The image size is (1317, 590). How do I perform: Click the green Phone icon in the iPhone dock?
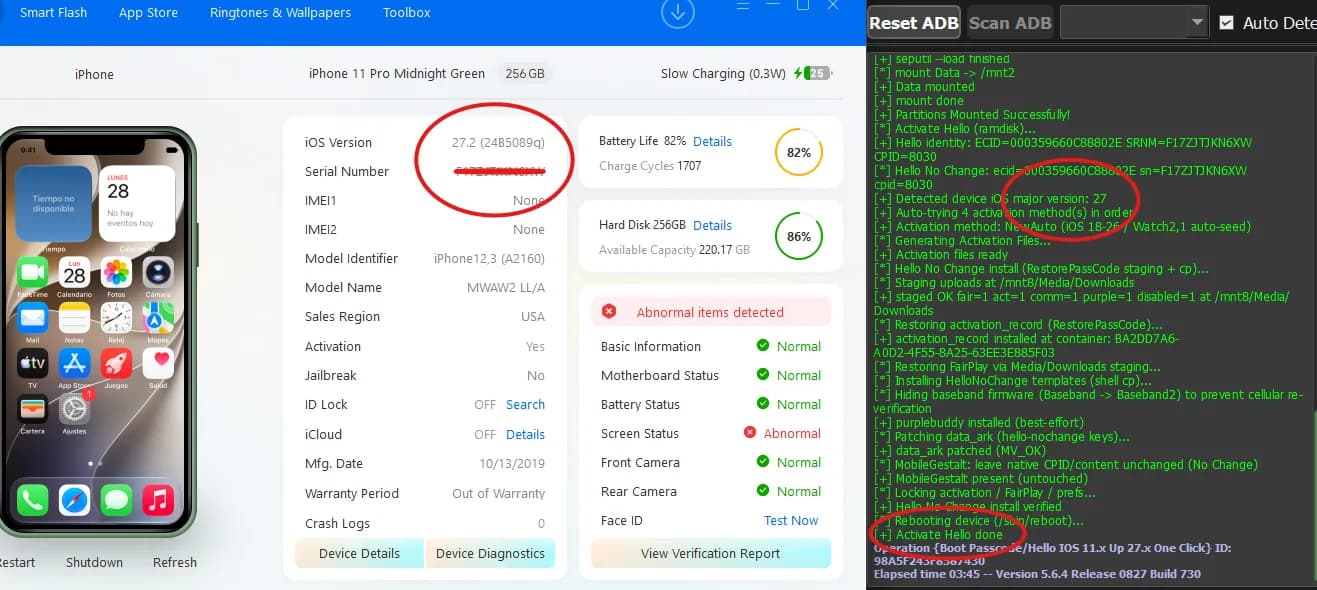coord(32,499)
